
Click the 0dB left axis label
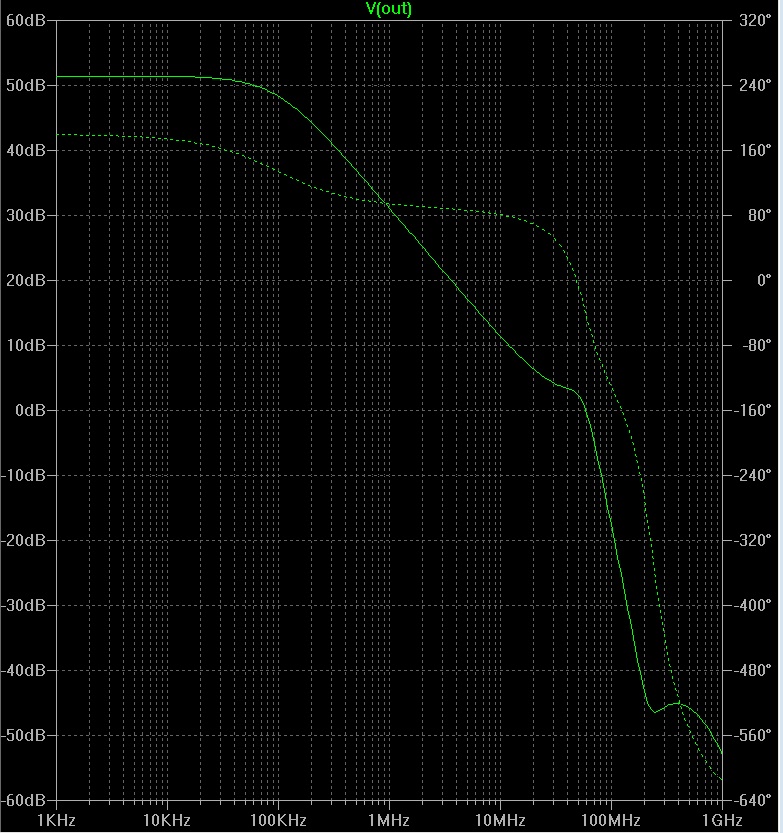pos(30,411)
